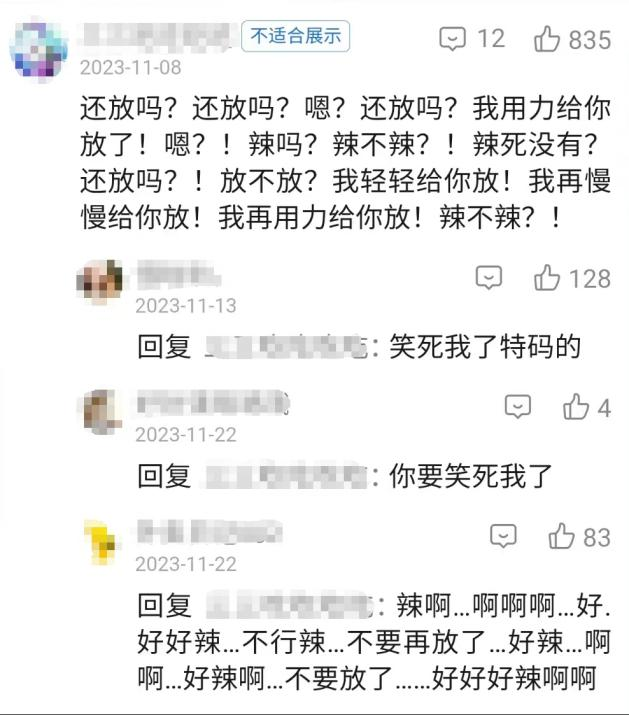Open avatar of the 2023-11-13 replier
This screenshot has width=629, height=715.
99,279
